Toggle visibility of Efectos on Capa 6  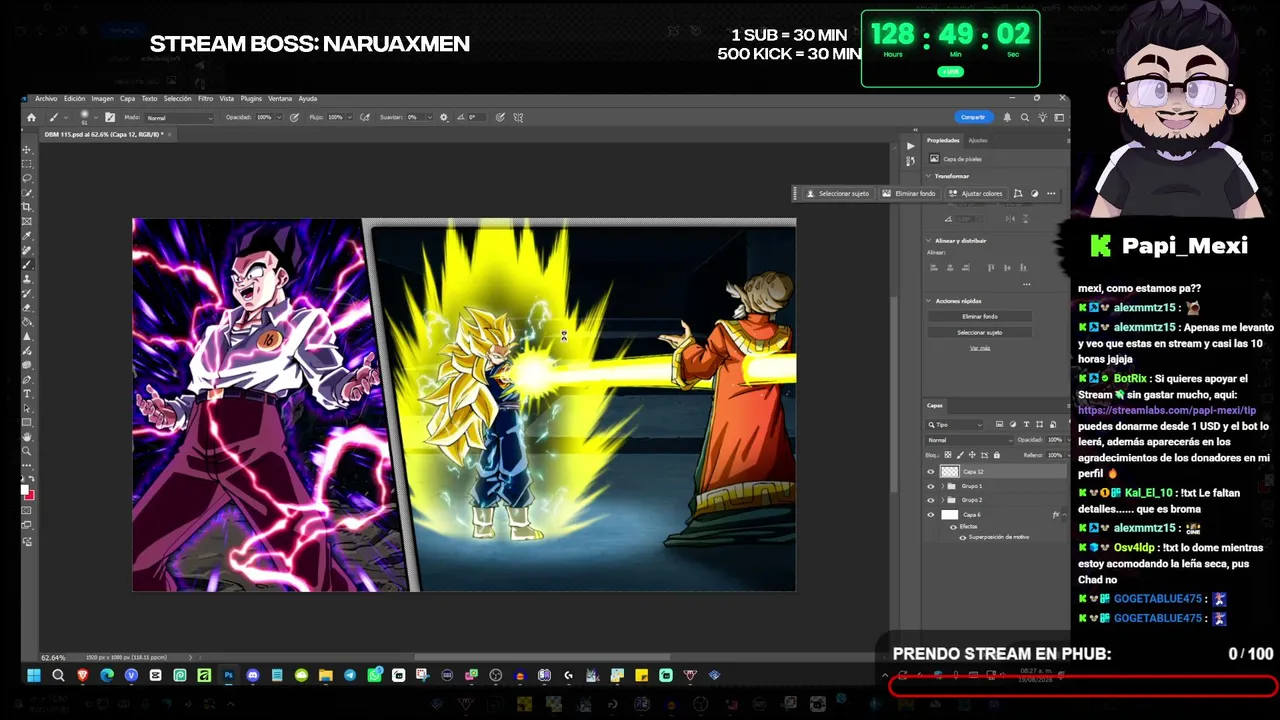point(952,527)
